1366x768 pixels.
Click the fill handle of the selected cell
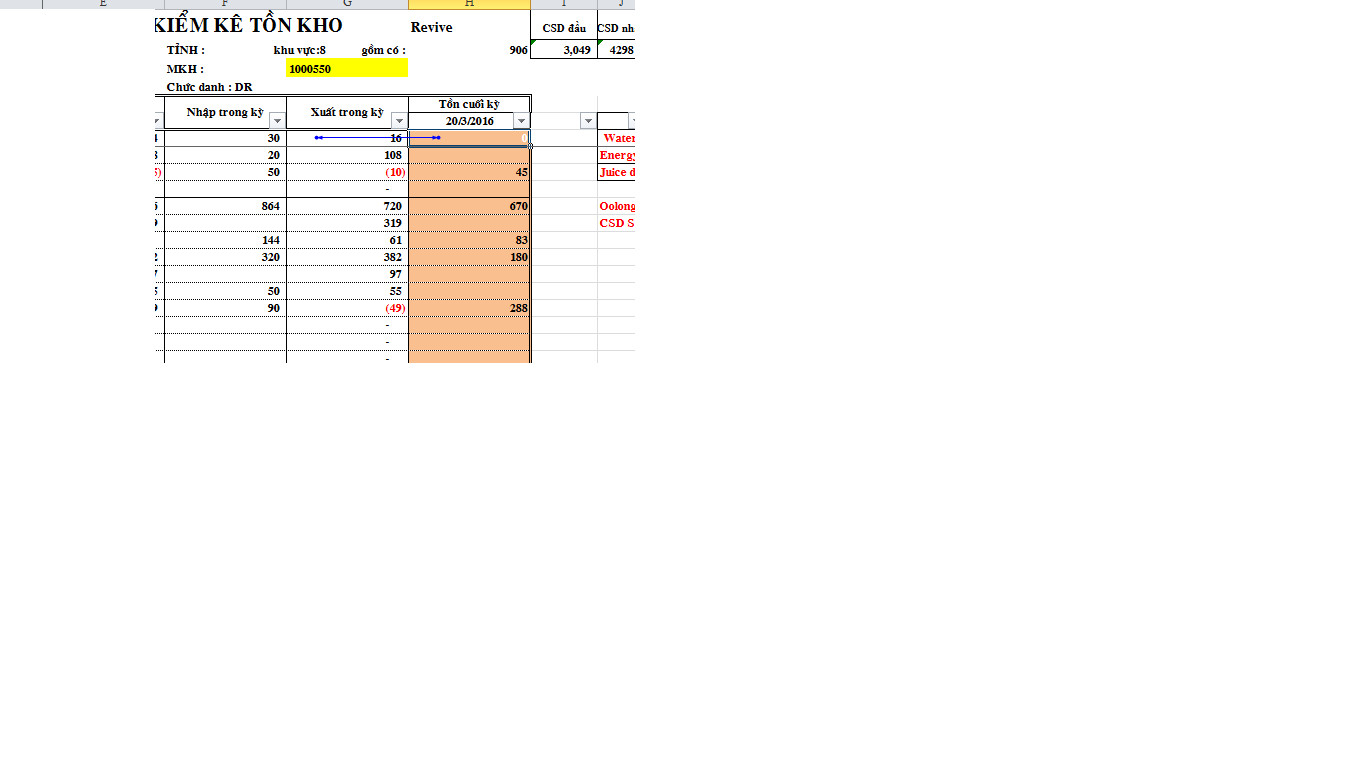click(530, 146)
